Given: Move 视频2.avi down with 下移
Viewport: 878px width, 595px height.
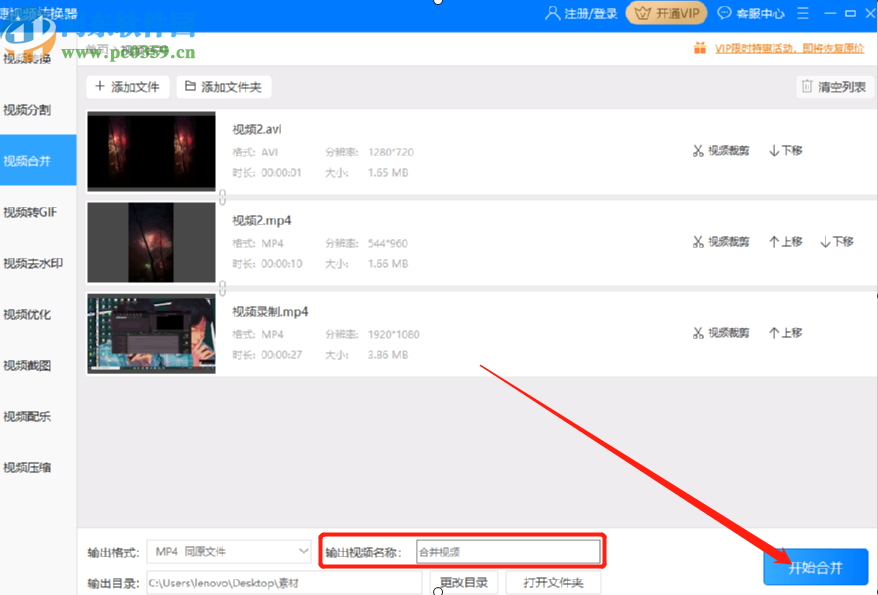Looking at the screenshot, I should (x=786, y=151).
